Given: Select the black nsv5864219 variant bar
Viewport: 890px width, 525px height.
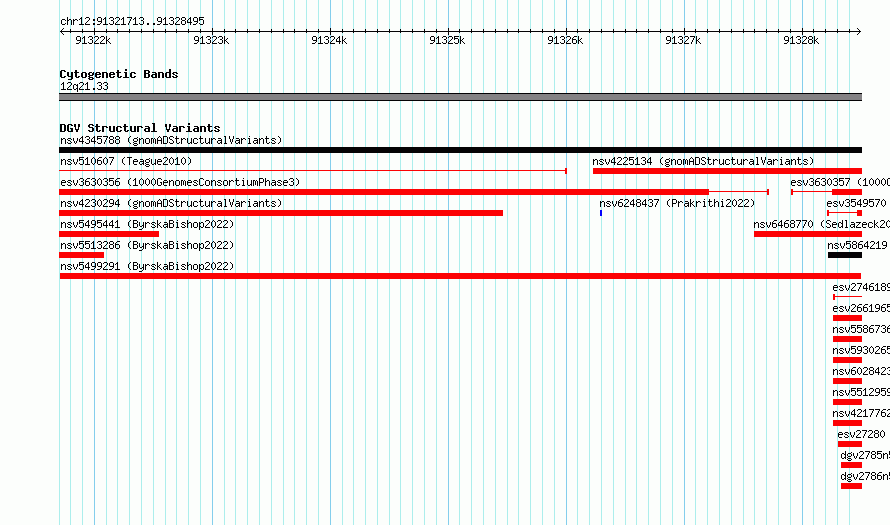Looking at the screenshot, I should [845, 255].
